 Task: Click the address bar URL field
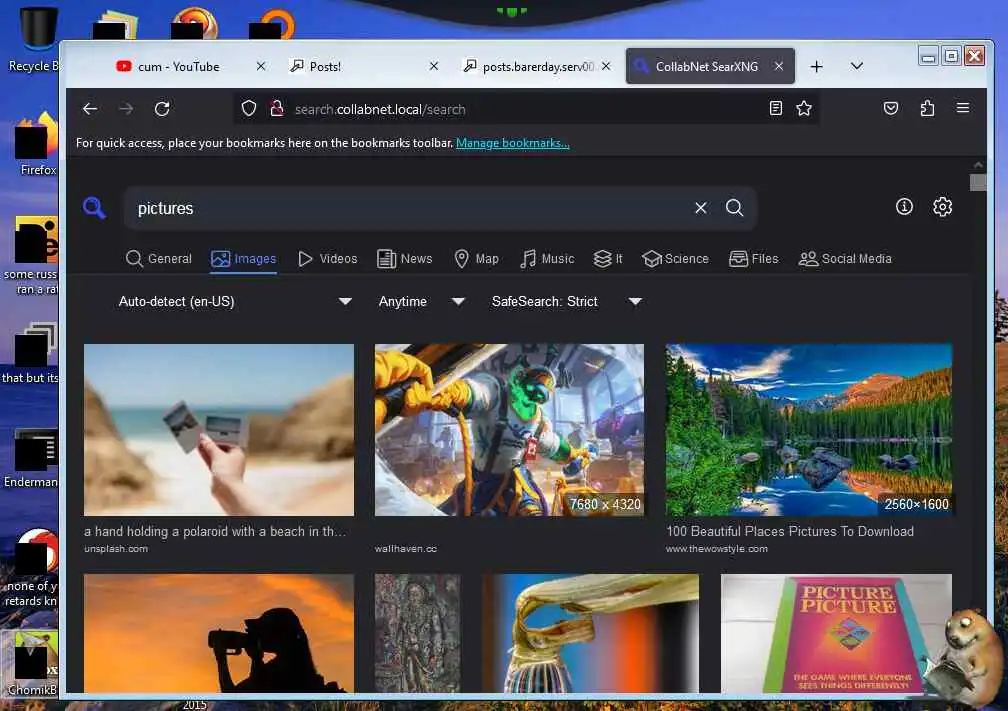(527, 109)
